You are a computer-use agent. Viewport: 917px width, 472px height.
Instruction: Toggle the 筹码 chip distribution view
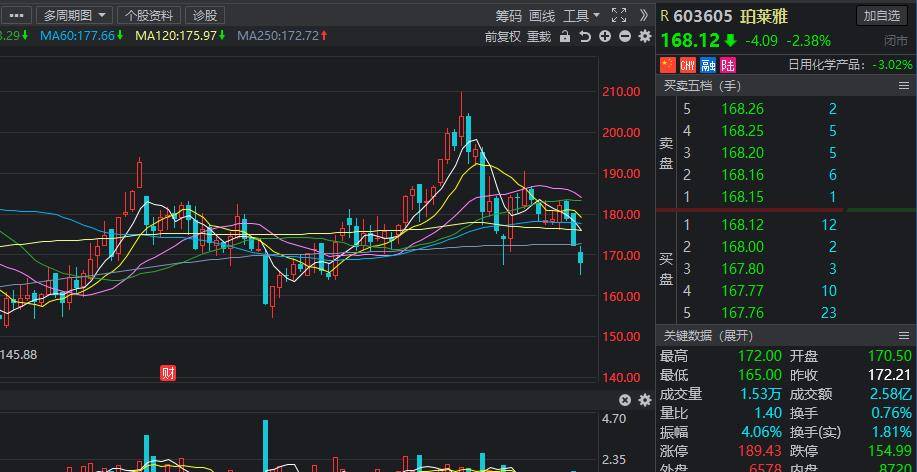coord(508,15)
